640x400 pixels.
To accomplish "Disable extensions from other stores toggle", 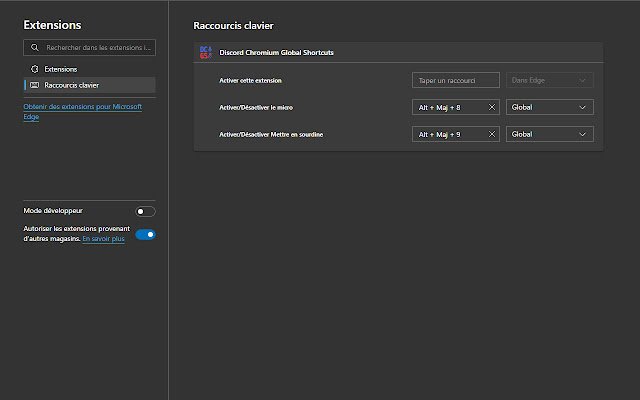I will (145, 234).
